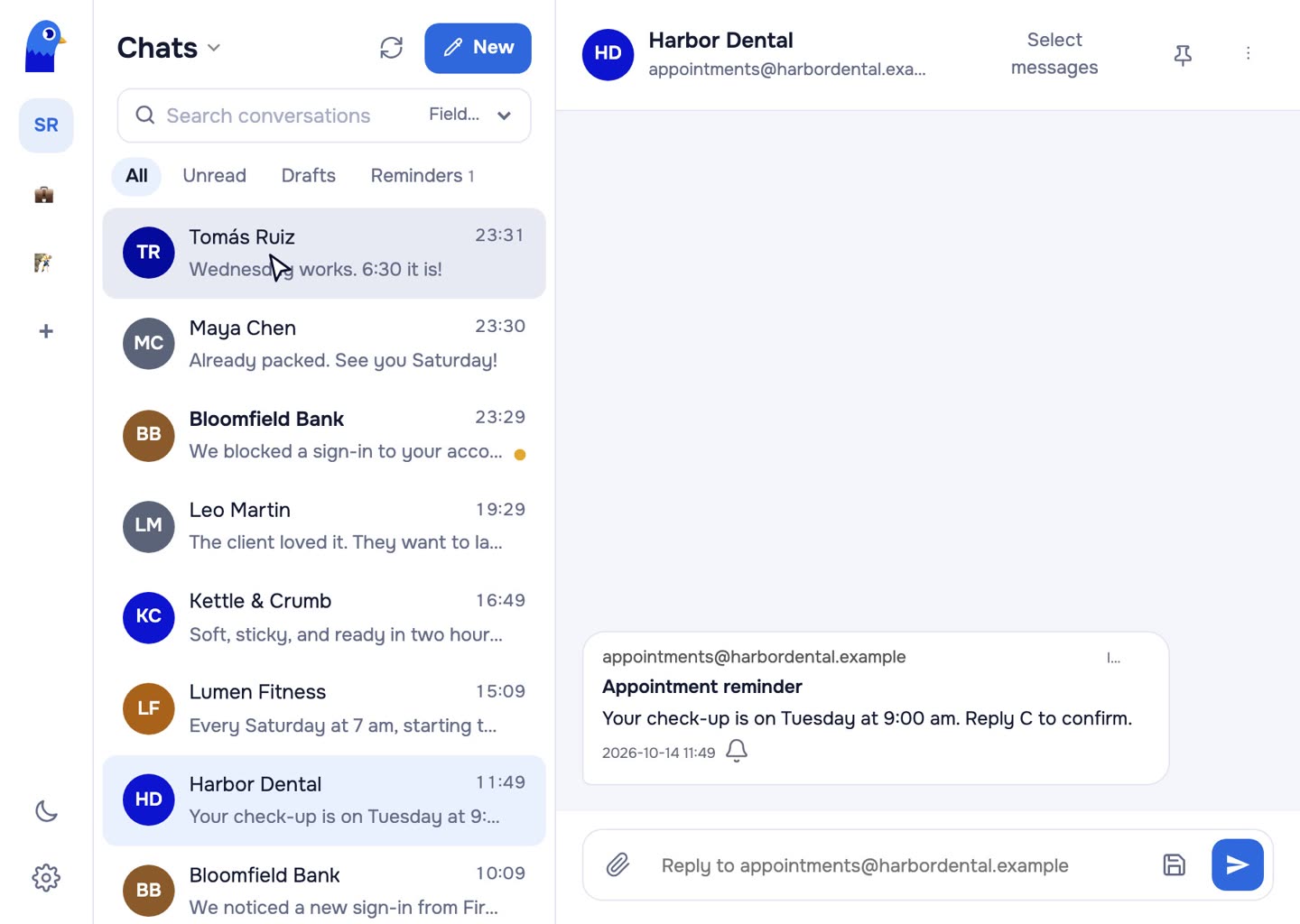This screenshot has height=924, width=1300.
Task: Open Maya Chen conversation
Action: click(x=324, y=344)
